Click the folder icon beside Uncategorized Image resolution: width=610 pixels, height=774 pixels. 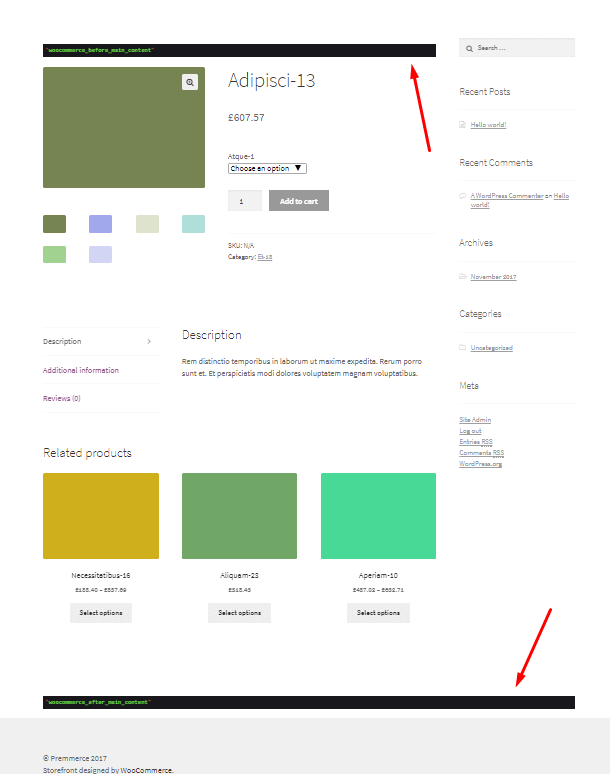[462, 348]
